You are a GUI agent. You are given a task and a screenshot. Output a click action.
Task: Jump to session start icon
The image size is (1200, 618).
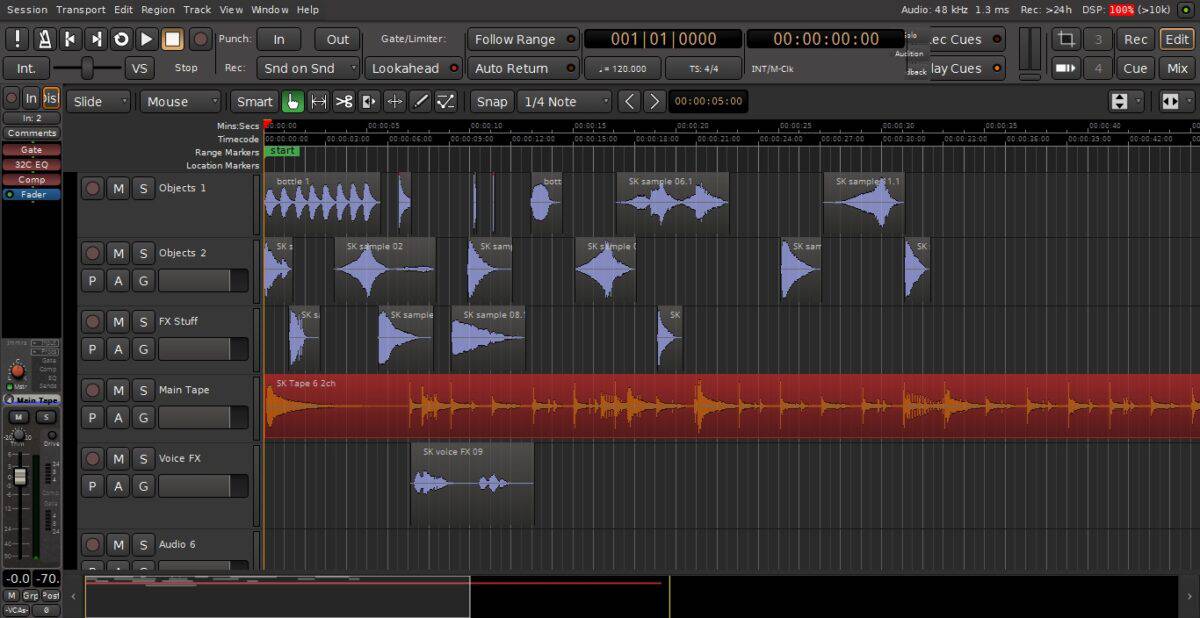(x=70, y=39)
